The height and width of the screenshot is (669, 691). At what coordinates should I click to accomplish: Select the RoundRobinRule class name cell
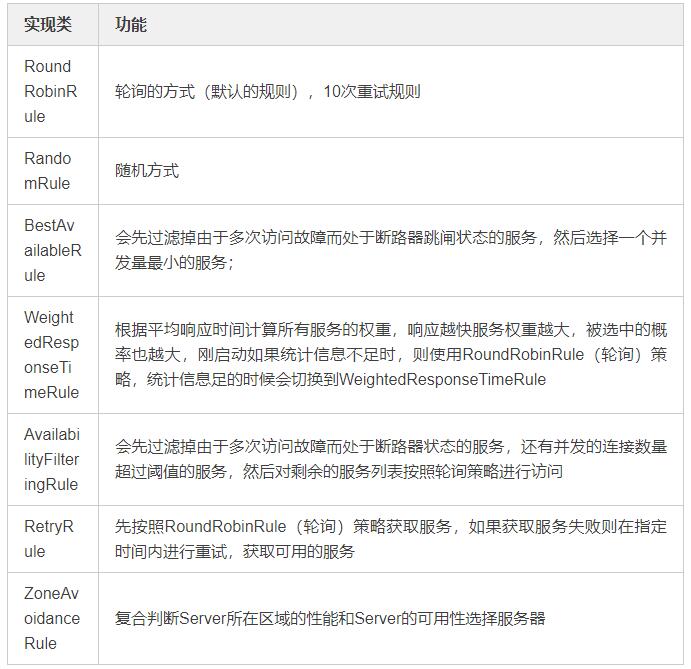pos(49,91)
